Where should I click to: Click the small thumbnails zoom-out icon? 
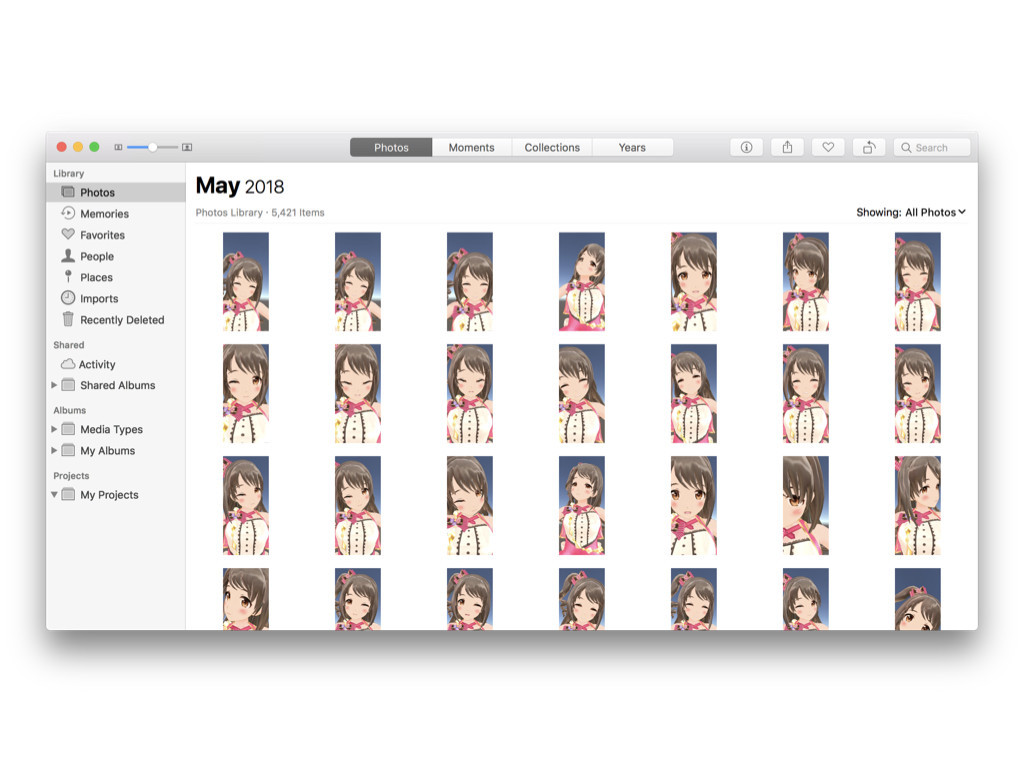pyautogui.click(x=118, y=148)
